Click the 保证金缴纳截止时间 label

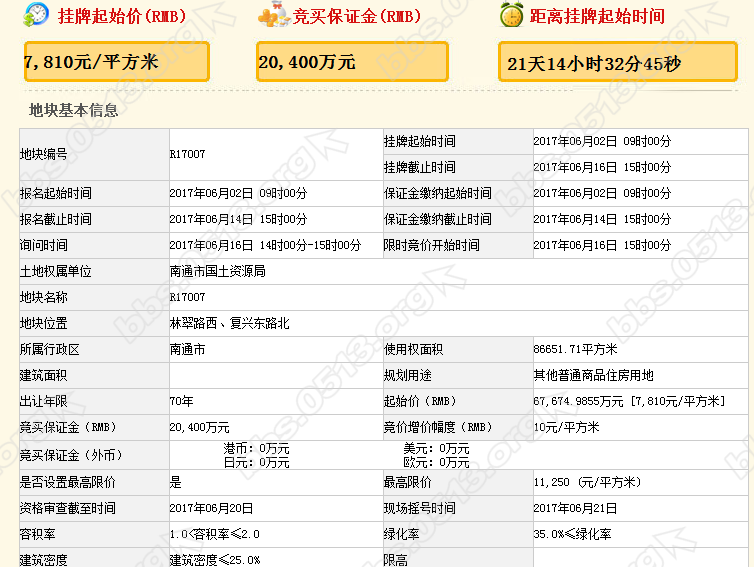point(438,219)
